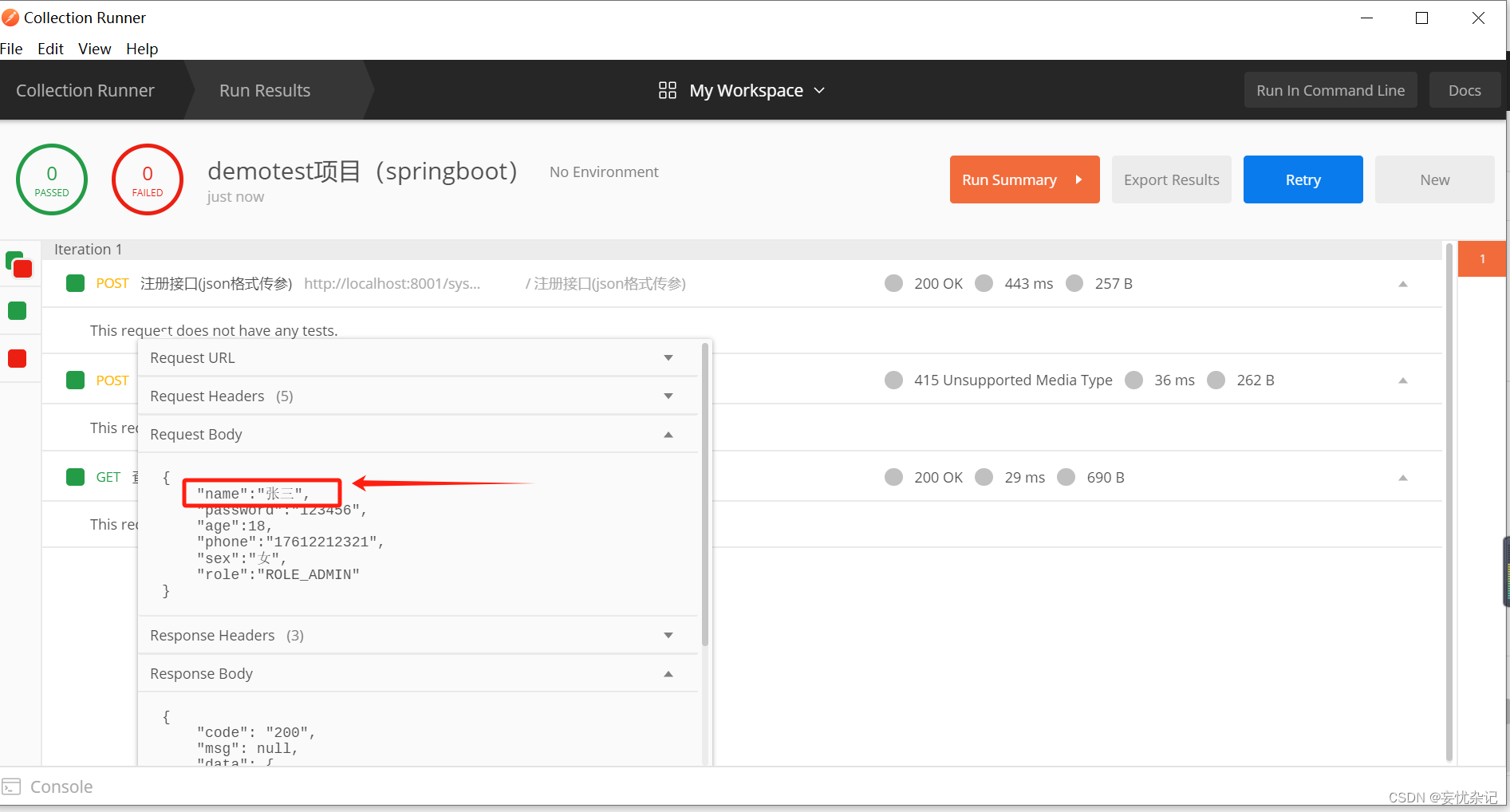Click the Run Summary arrow icon
Viewport: 1510px width, 812px height.
[1078, 179]
